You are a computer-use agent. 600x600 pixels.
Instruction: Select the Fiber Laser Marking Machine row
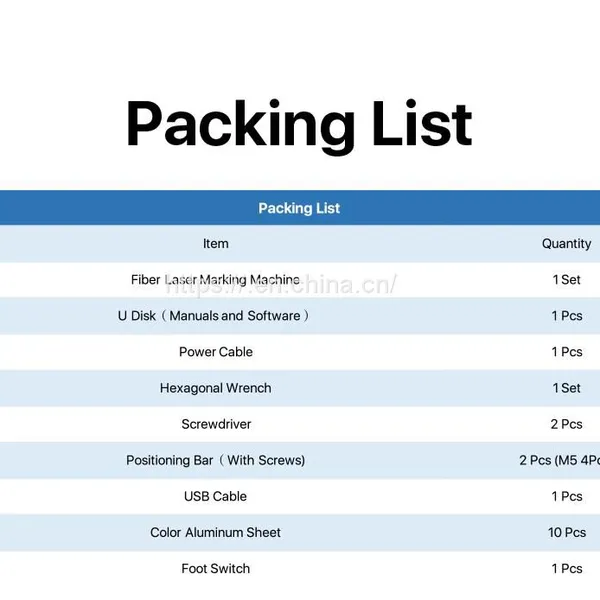click(300, 280)
